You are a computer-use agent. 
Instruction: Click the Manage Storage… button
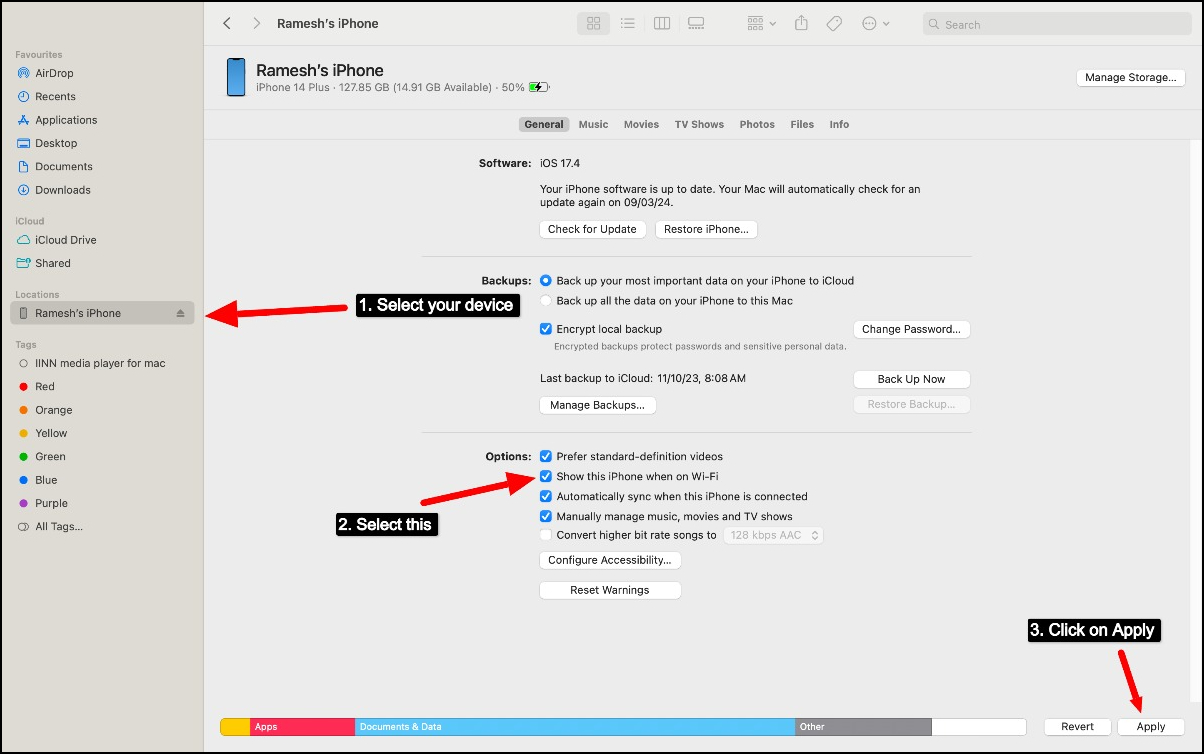click(x=1131, y=77)
